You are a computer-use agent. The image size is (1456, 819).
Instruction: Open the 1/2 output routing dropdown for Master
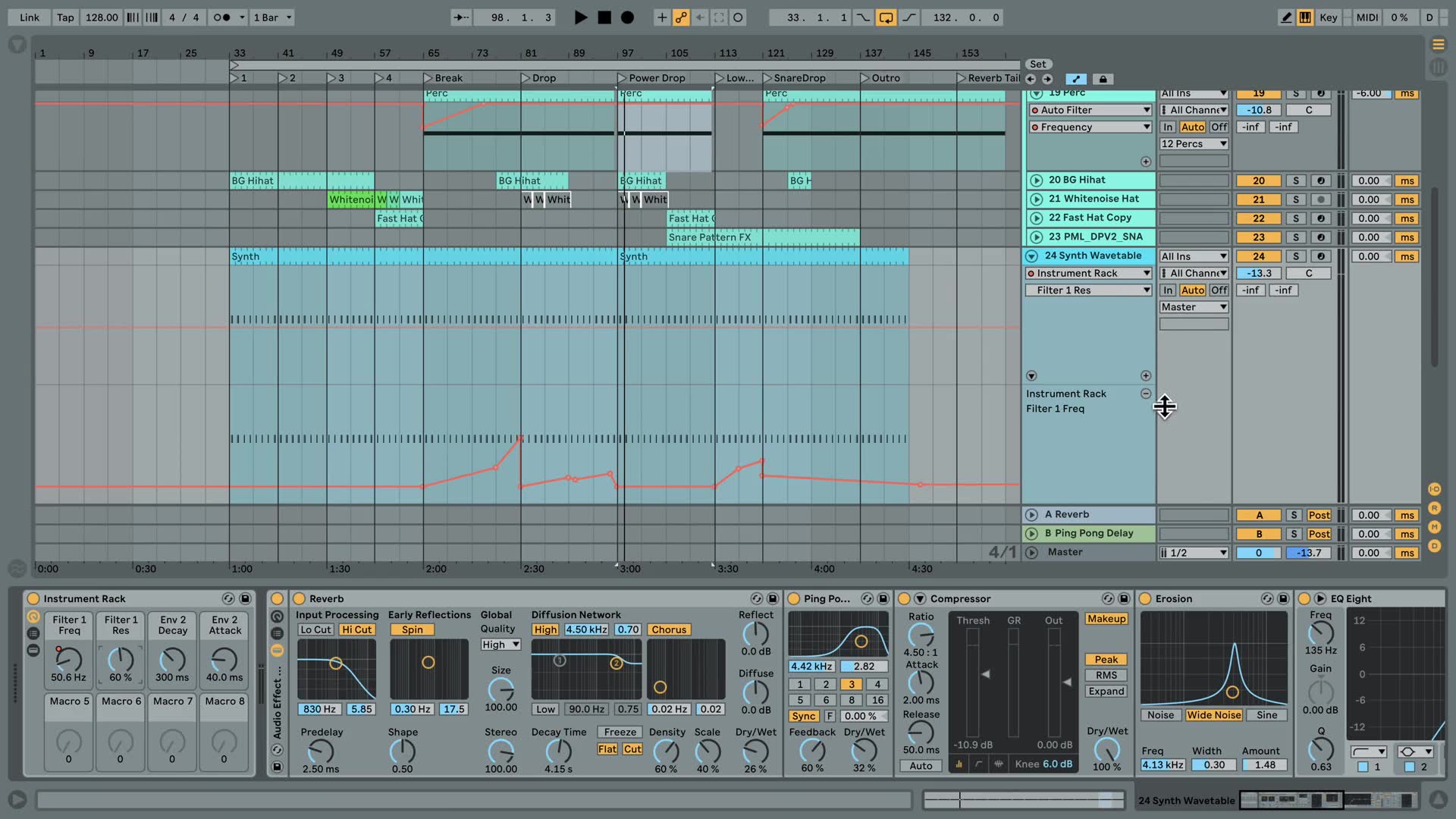tap(1191, 552)
